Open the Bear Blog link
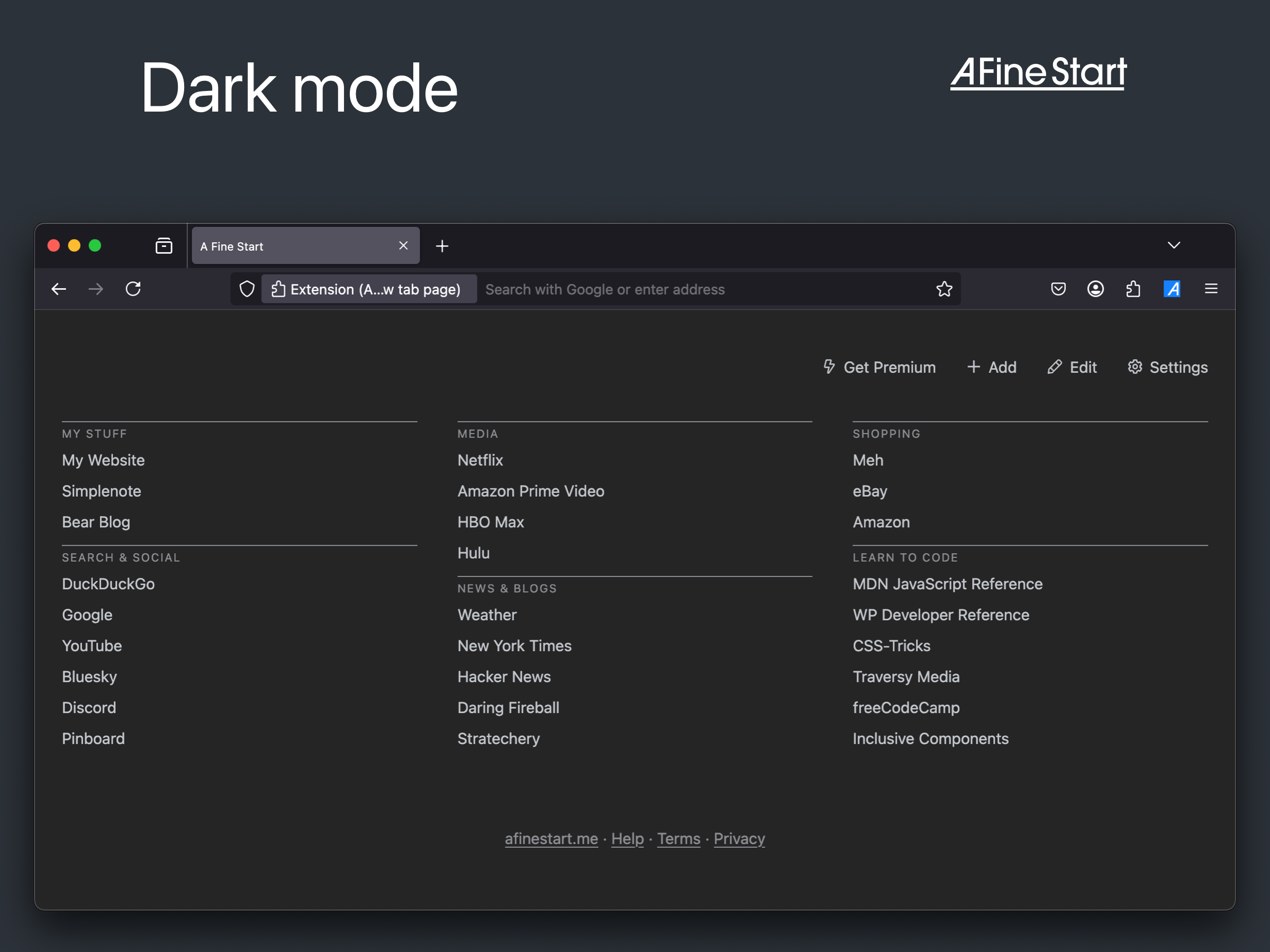The image size is (1270, 952). (x=96, y=522)
